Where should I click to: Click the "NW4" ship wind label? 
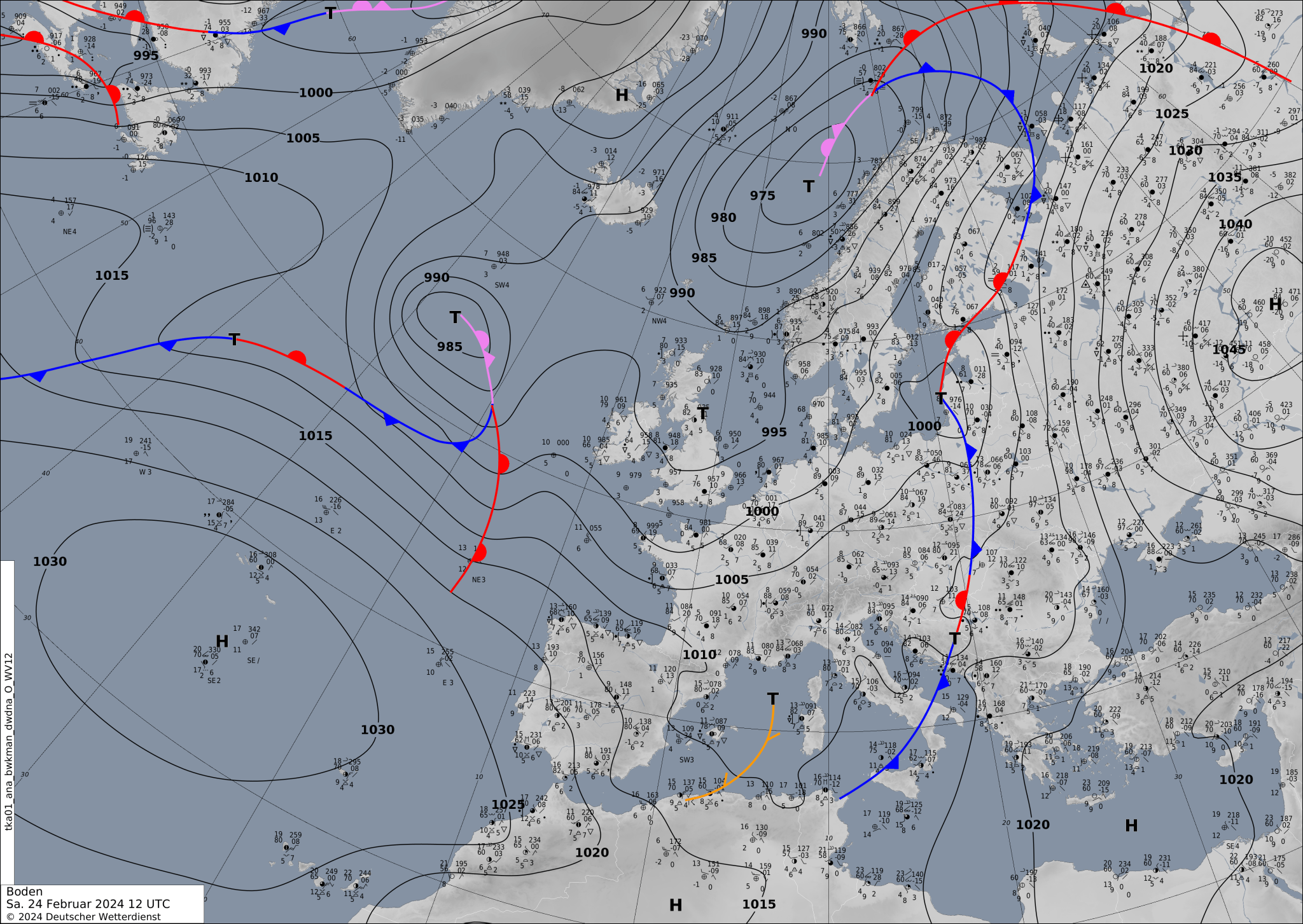tap(659, 321)
